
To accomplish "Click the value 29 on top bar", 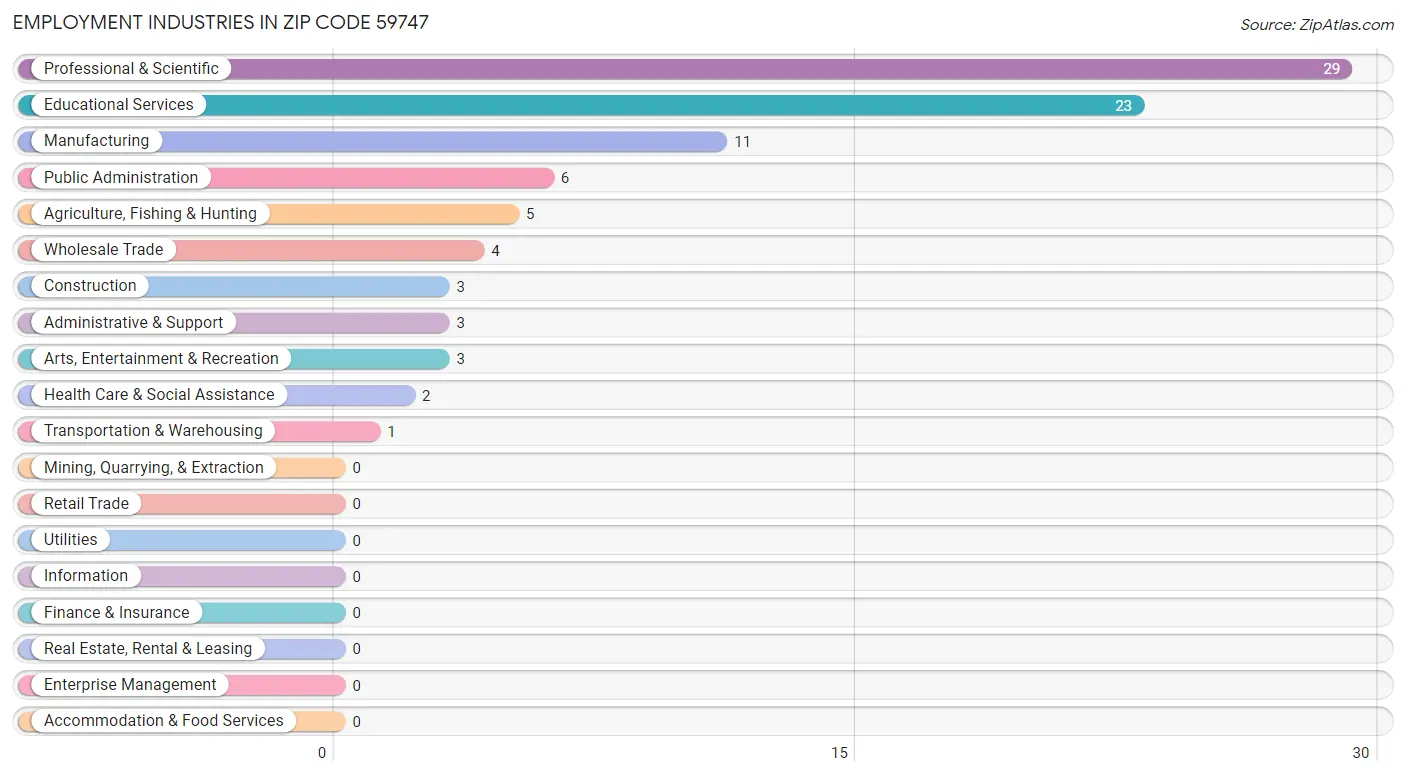I will [1331, 69].
